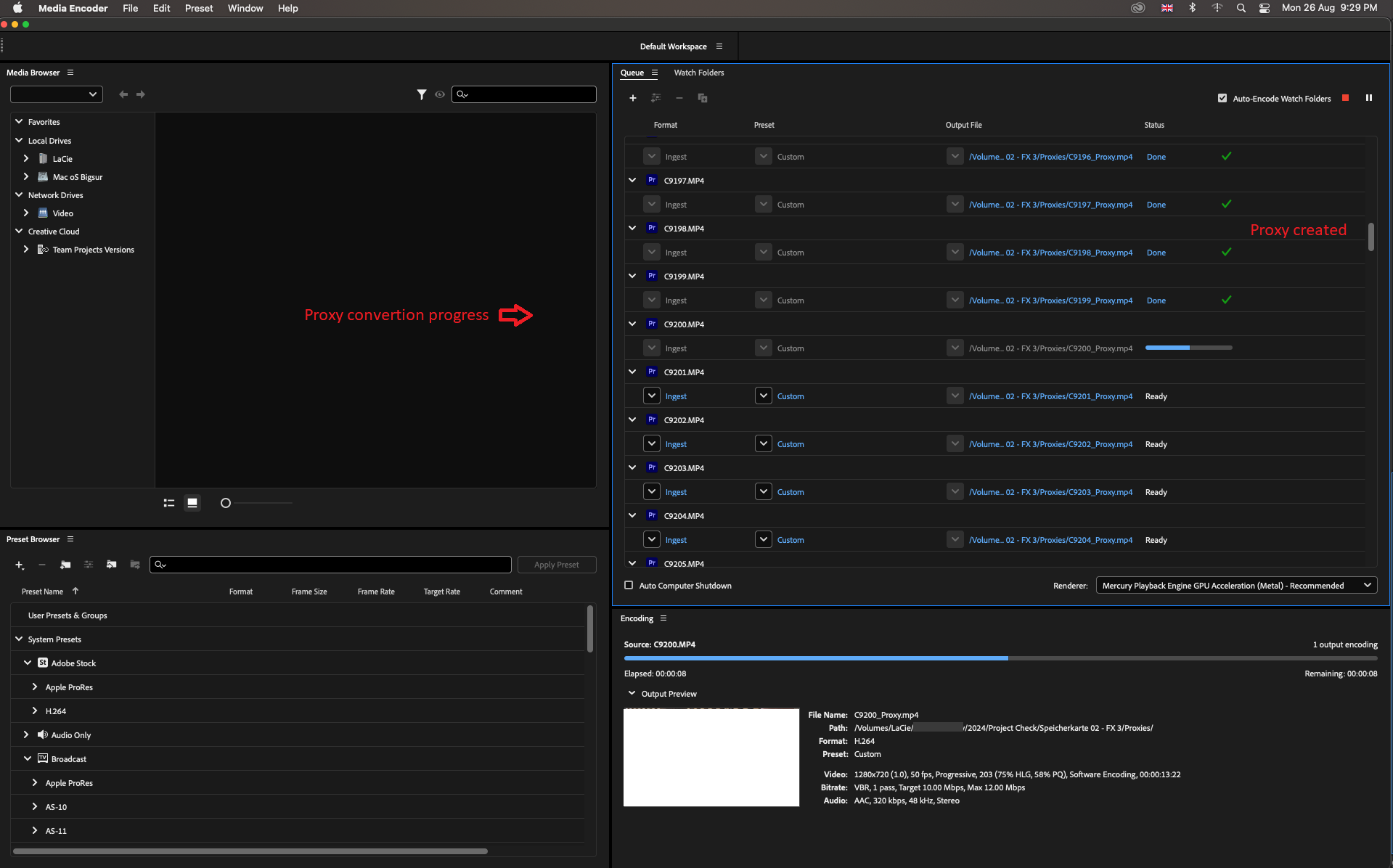Screen dimensions: 1393x868
Task: Click the Import presets icon
Action: coord(112,565)
